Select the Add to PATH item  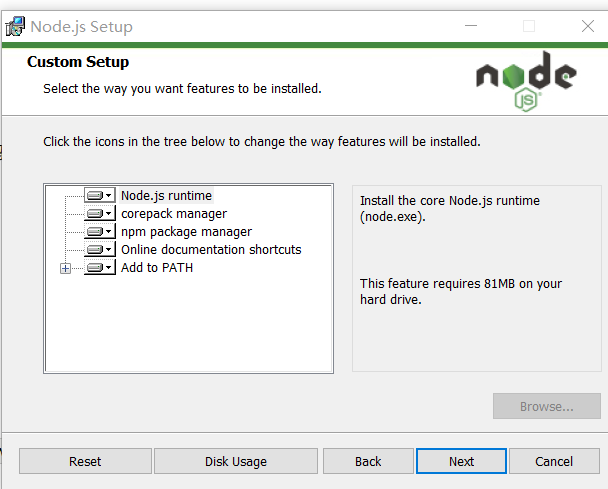click(157, 268)
